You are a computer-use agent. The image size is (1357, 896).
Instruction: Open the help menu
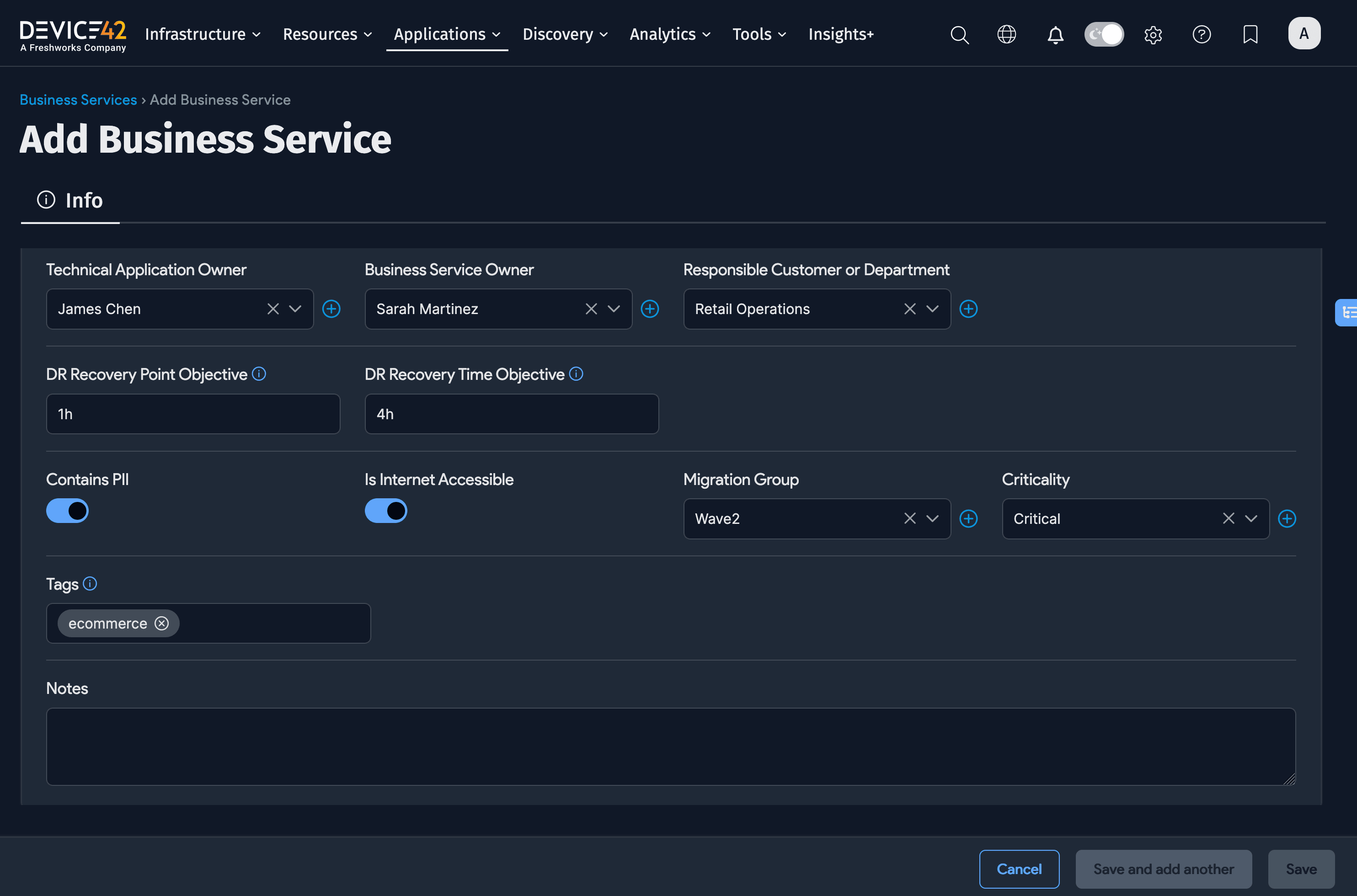(x=1202, y=34)
